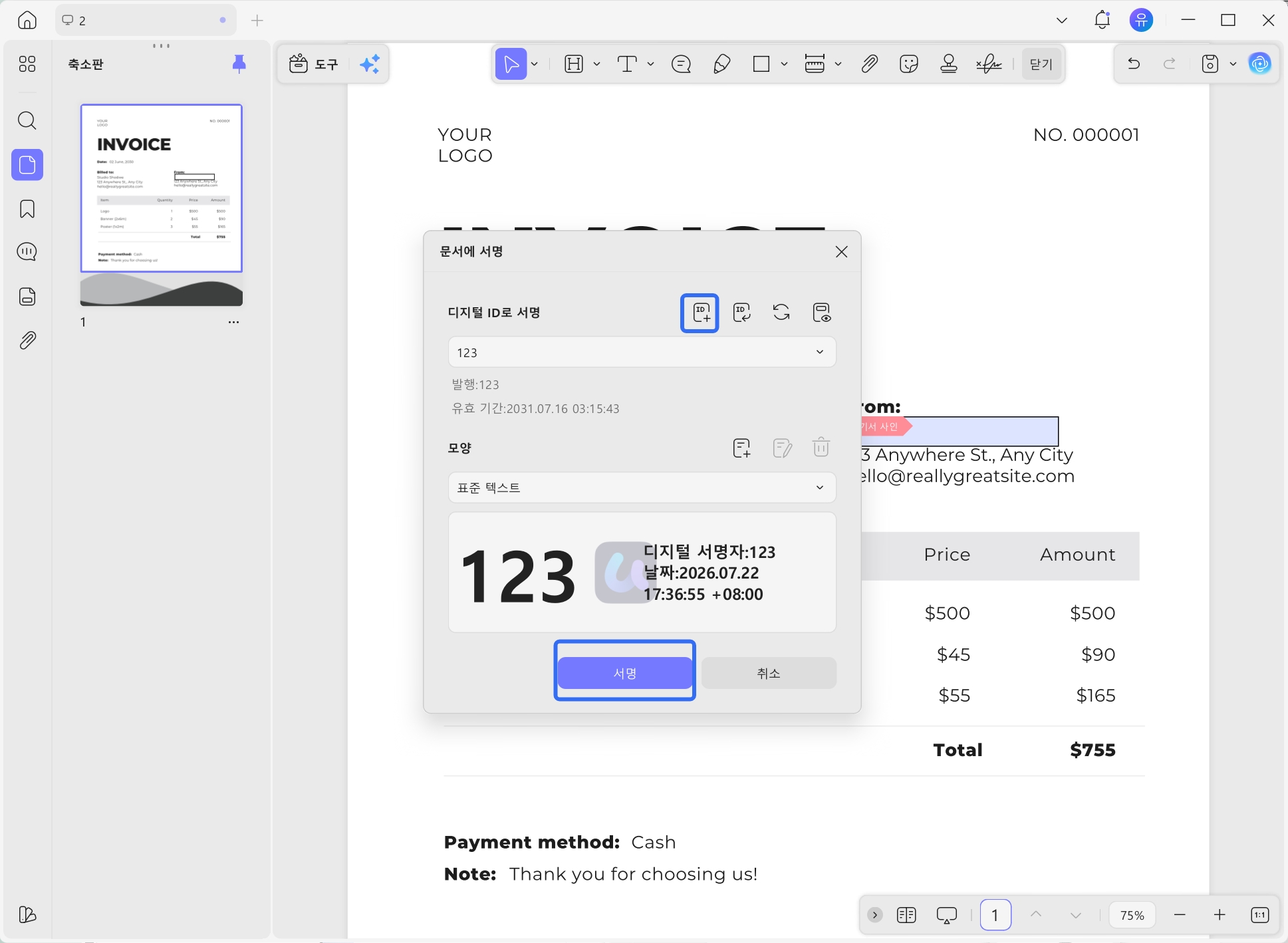View digital ID certificate details
The image size is (1288, 943).
(821, 313)
